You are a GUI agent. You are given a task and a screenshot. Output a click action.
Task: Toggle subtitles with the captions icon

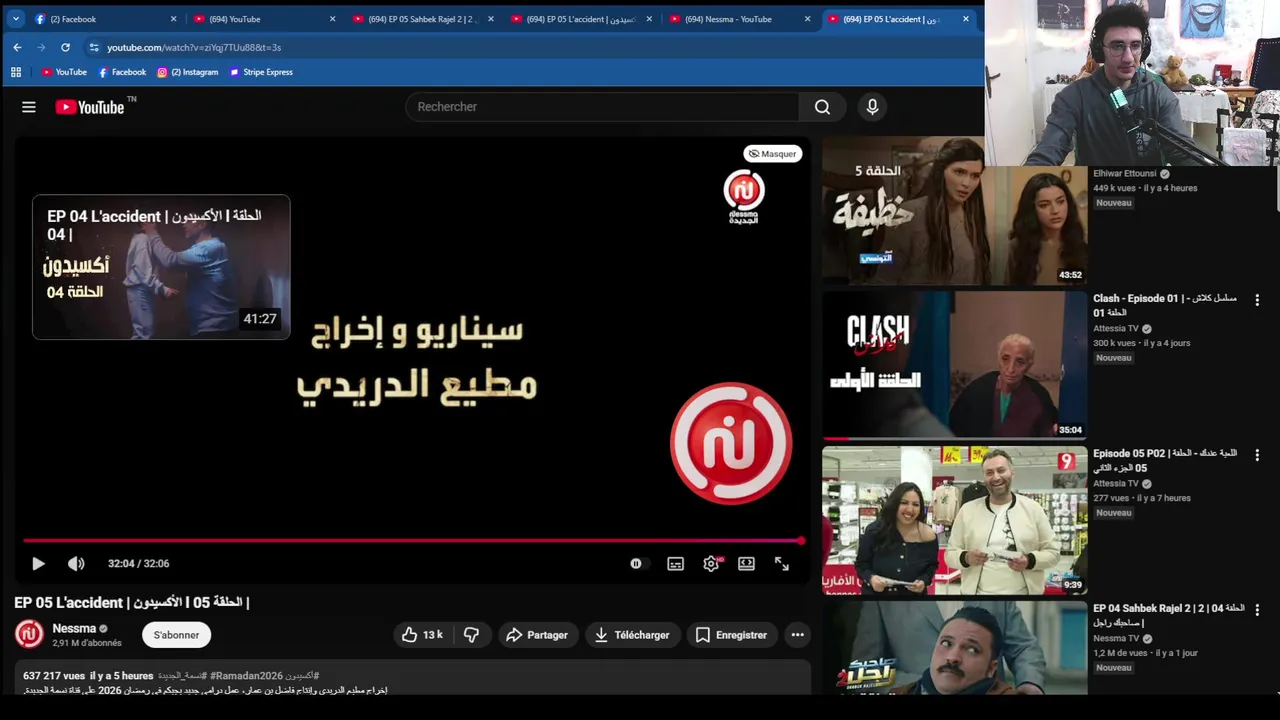coord(676,564)
